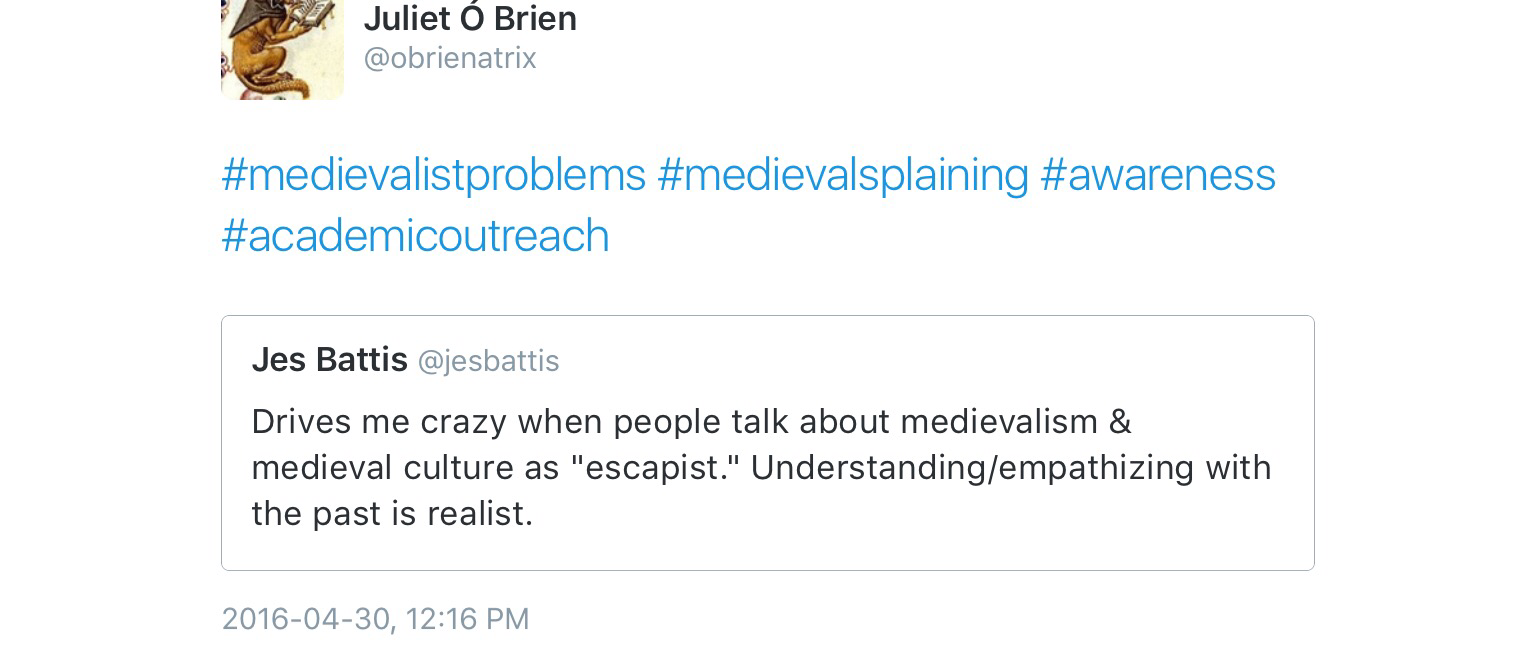Tap the #awareness hashtag

click(1157, 175)
